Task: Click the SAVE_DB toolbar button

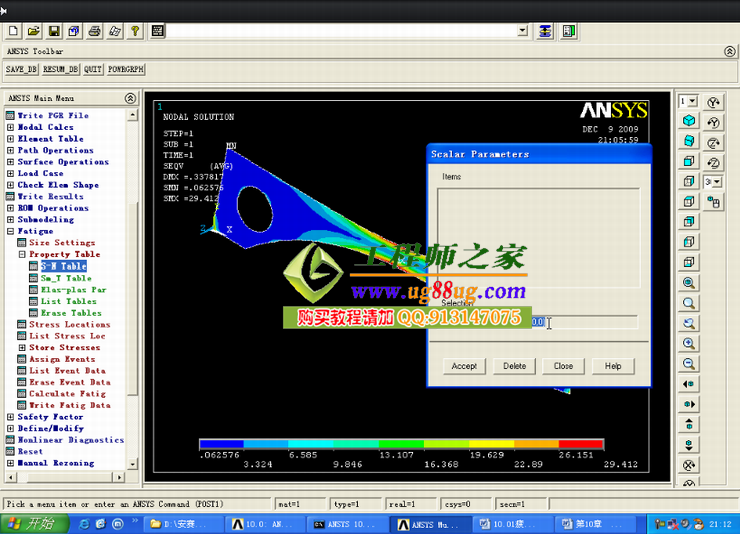Action: [21, 69]
